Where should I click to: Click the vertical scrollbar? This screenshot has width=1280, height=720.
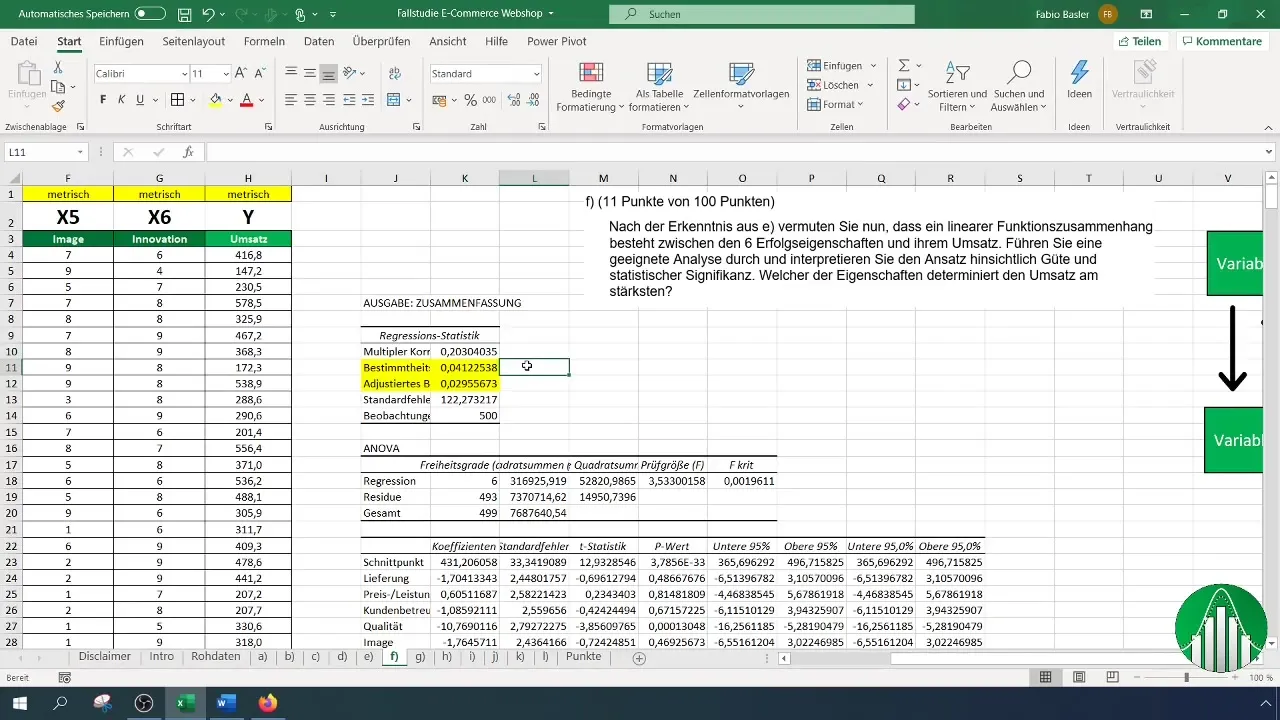click(1272, 410)
